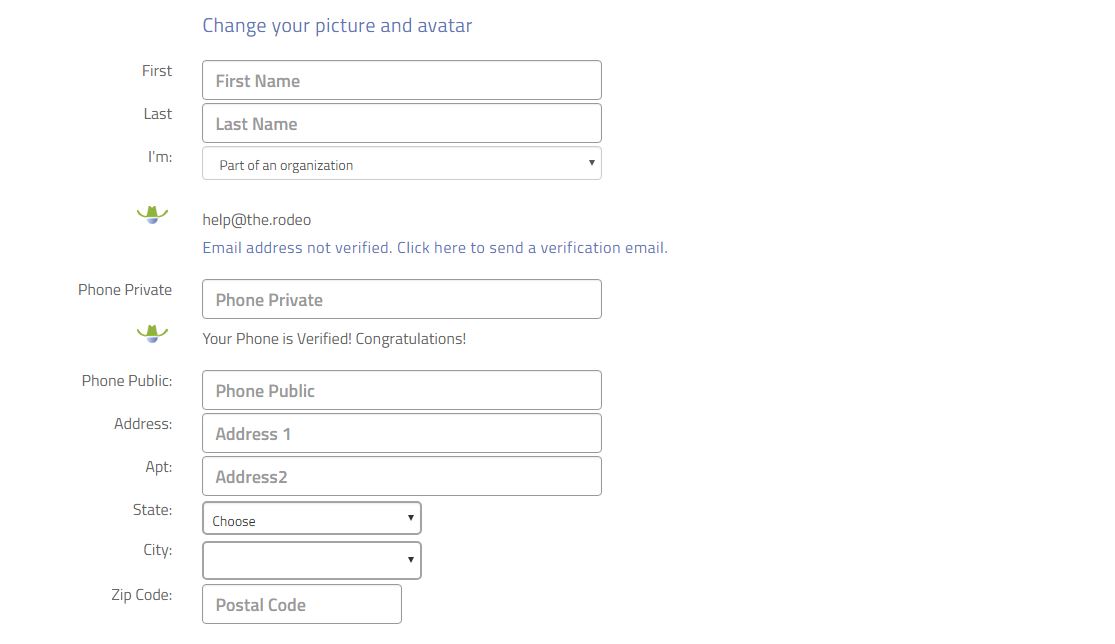This screenshot has width=1115, height=644.
Task: Click the Zip Code label
Action: [142, 595]
